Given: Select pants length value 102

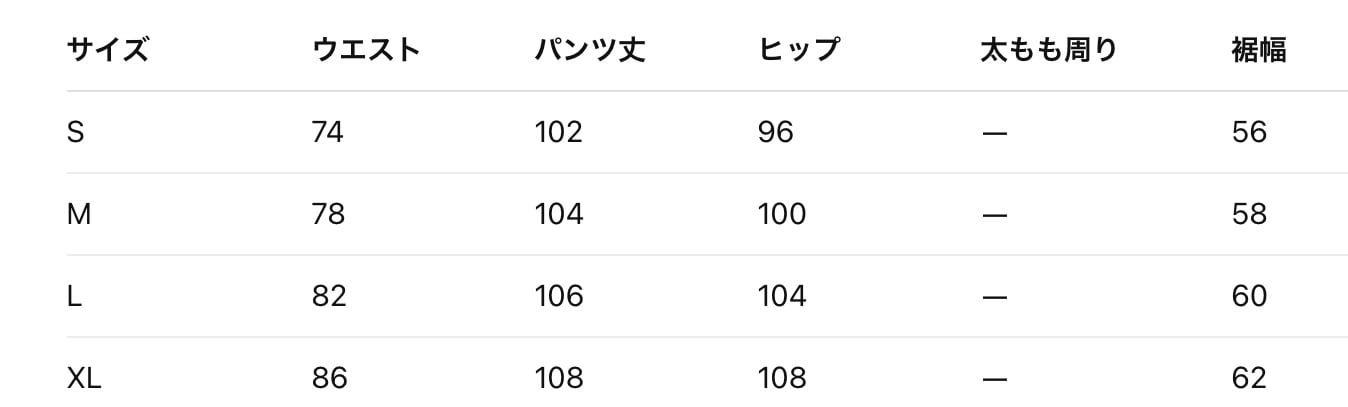Looking at the screenshot, I should pyautogui.click(x=558, y=132).
